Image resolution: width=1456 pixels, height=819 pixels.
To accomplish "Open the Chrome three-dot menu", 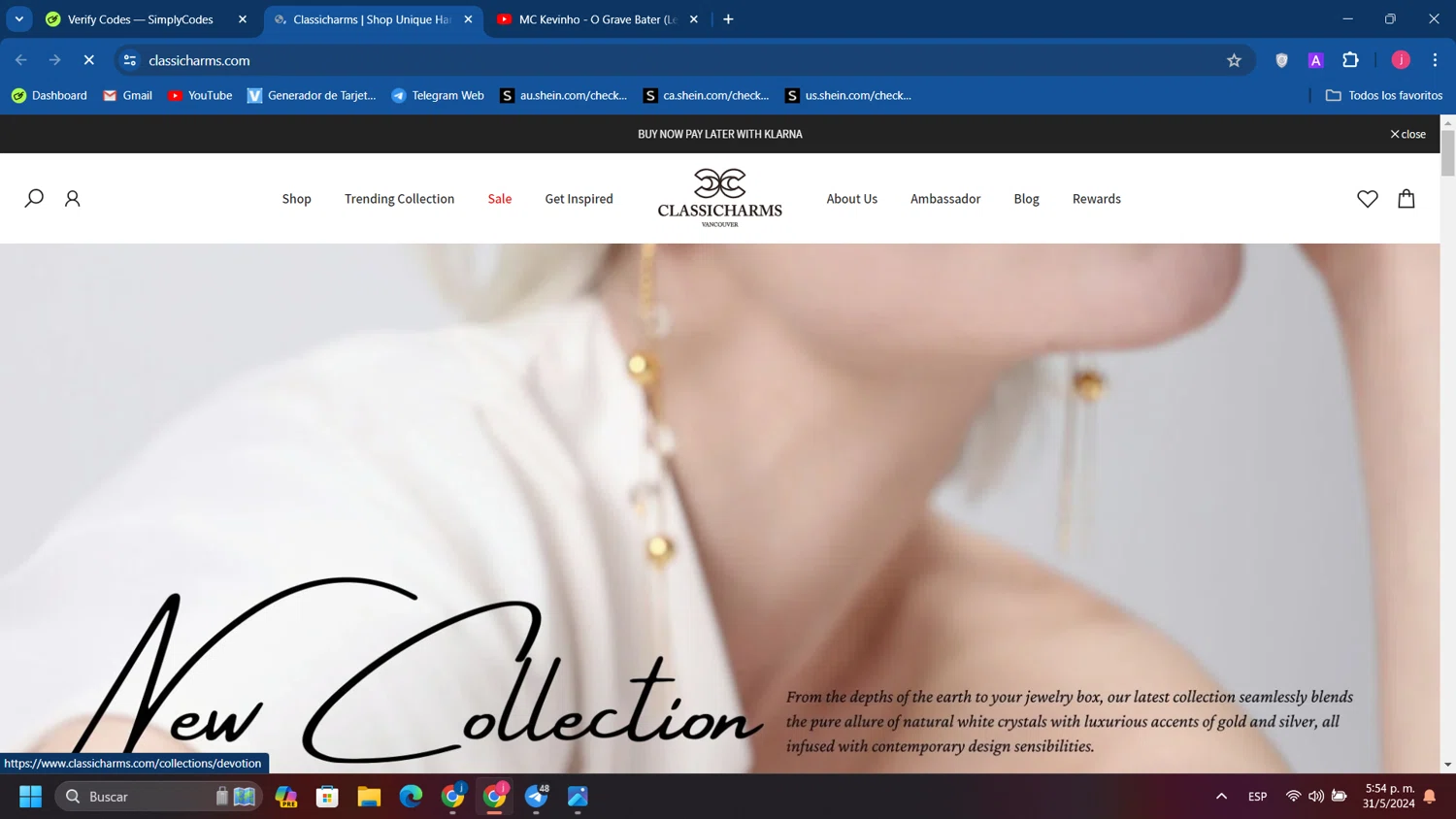I will [x=1435, y=60].
